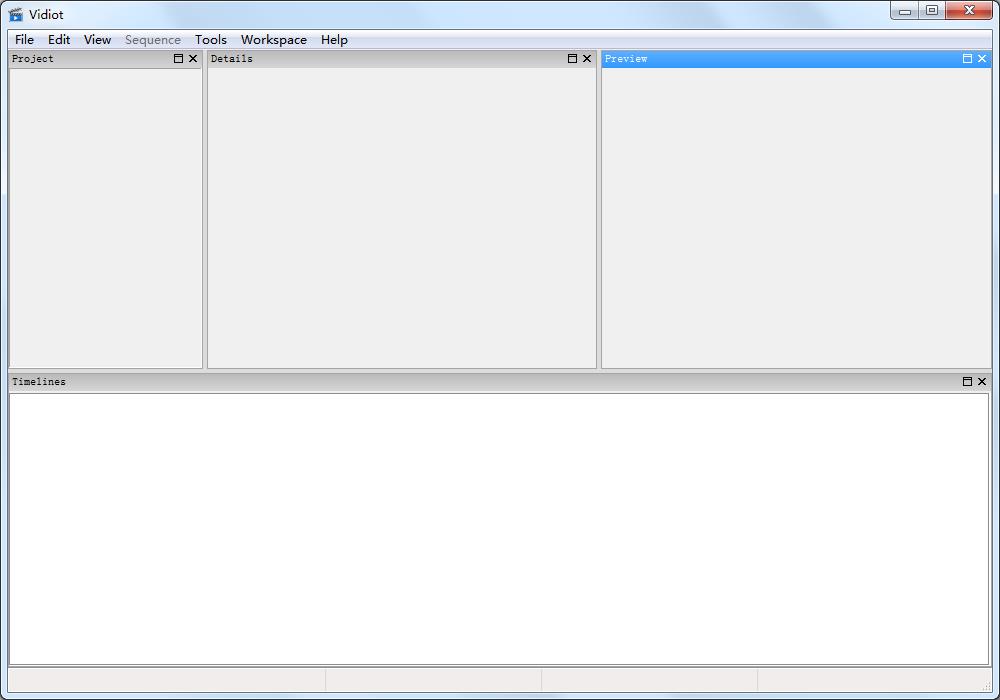Close the Project panel
The image size is (1000, 700).
point(193,59)
